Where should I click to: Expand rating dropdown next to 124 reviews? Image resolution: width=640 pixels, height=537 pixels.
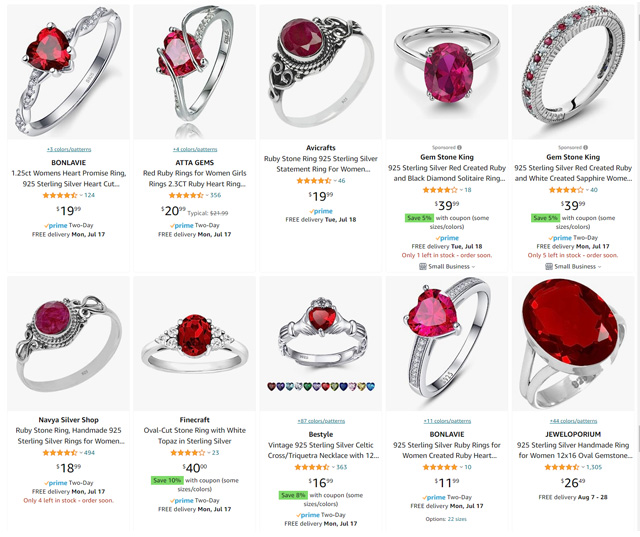(x=81, y=195)
